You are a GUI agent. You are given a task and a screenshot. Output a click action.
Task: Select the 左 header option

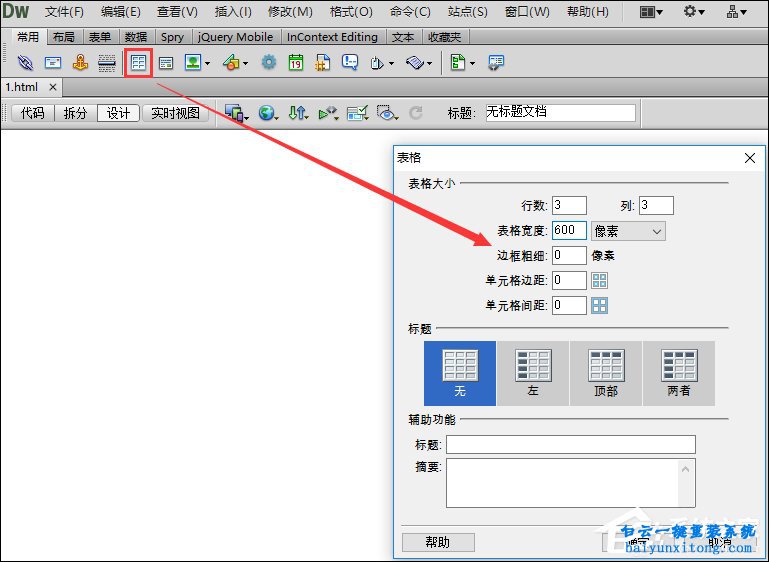(533, 373)
